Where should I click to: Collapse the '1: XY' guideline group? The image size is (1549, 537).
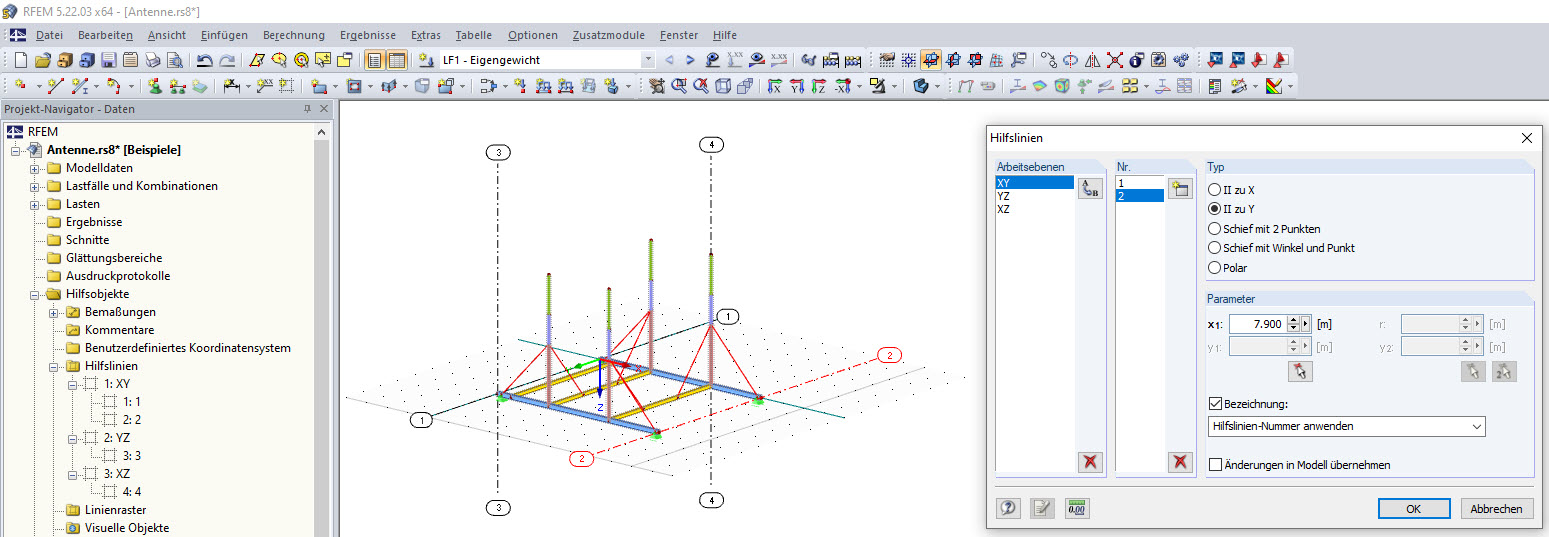73,384
